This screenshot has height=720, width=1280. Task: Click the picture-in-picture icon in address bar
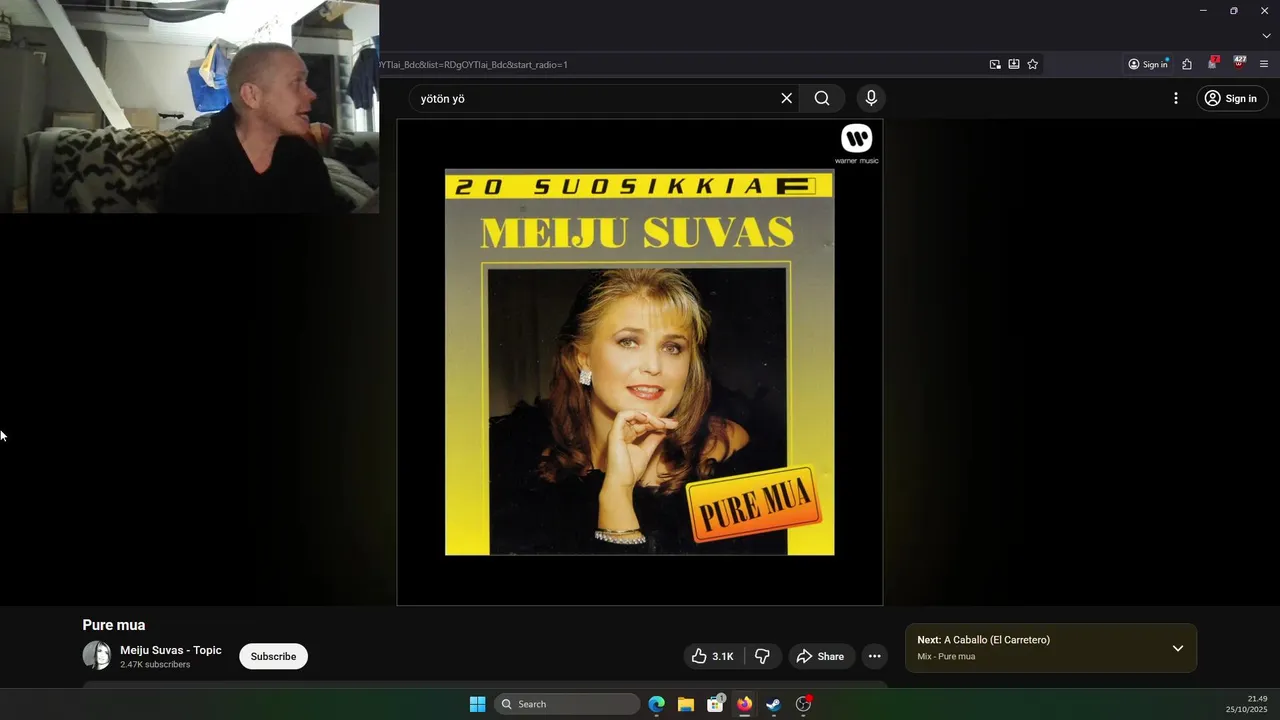pos(995,64)
